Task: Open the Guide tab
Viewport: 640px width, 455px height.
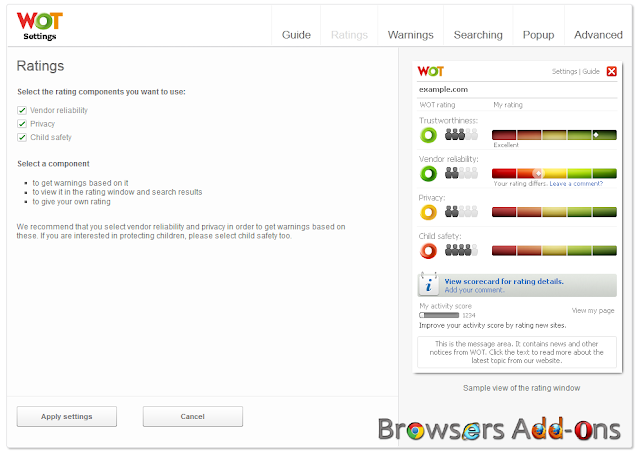Action: coord(296,35)
